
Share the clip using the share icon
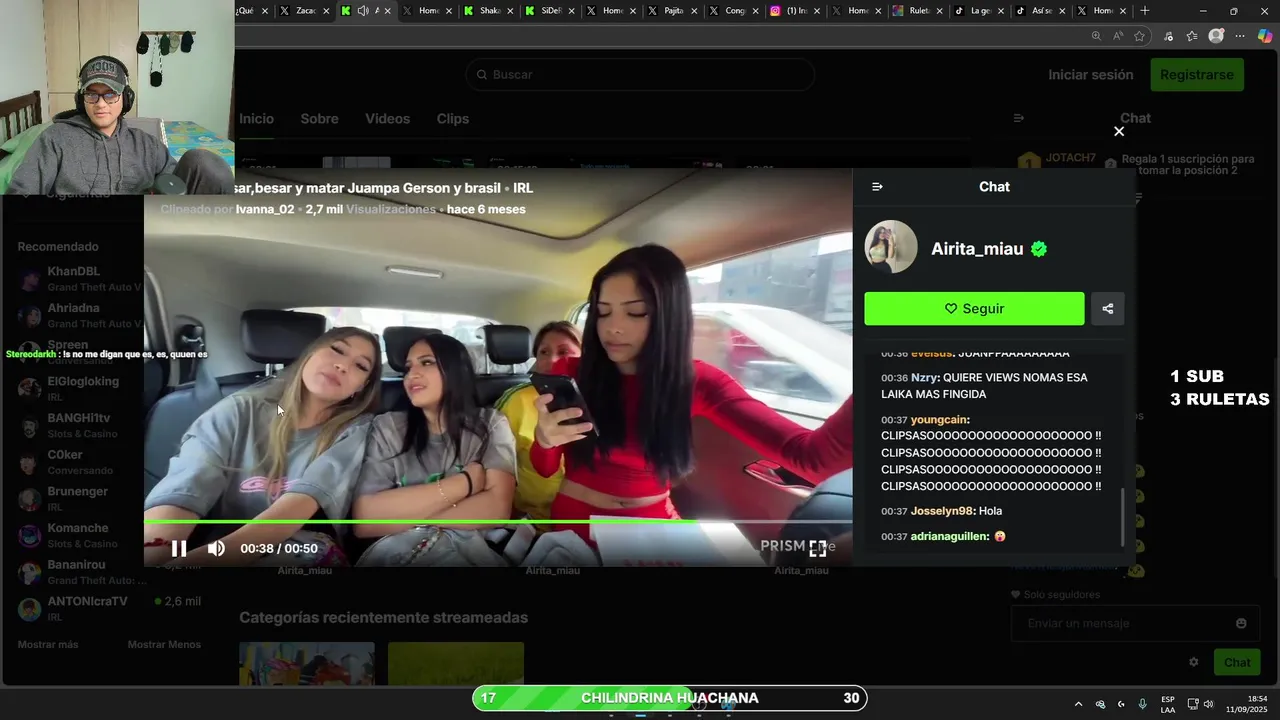point(1107,309)
